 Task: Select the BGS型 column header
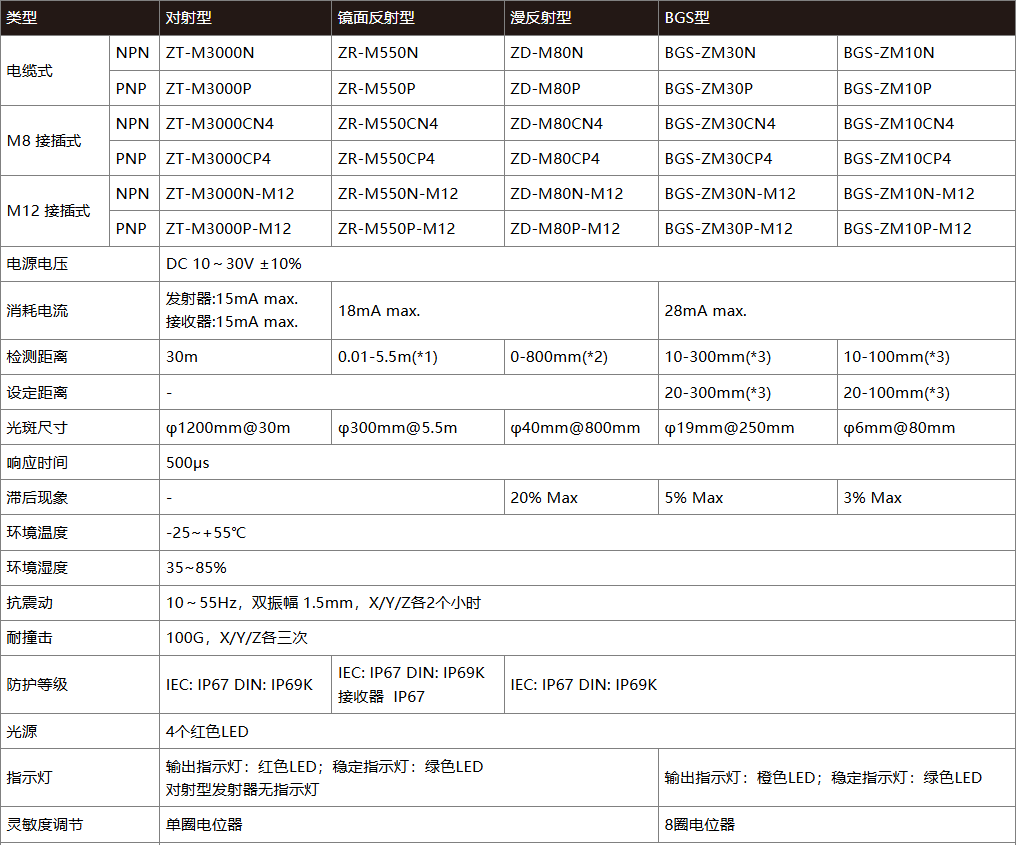[687, 18]
